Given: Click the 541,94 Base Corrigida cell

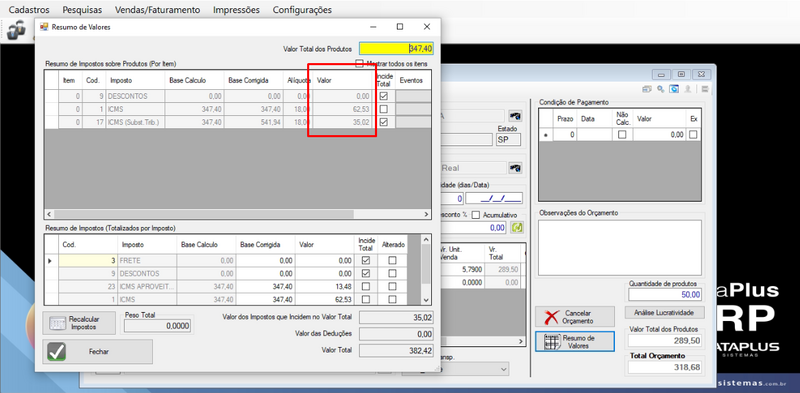Looking at the screenshot, I should tap(254, 122).
